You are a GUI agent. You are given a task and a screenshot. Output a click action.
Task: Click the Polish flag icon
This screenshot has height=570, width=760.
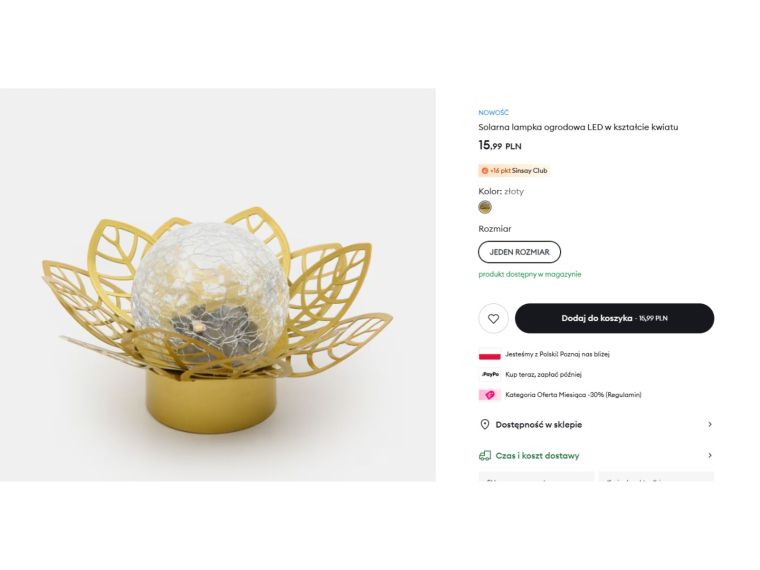[x=489, y=354]
